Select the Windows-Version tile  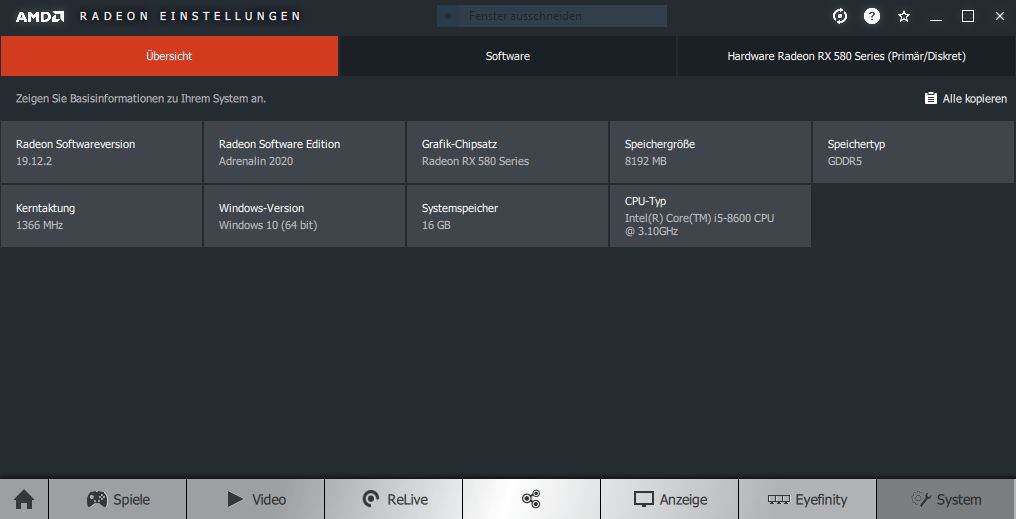[x=305, y=216]
